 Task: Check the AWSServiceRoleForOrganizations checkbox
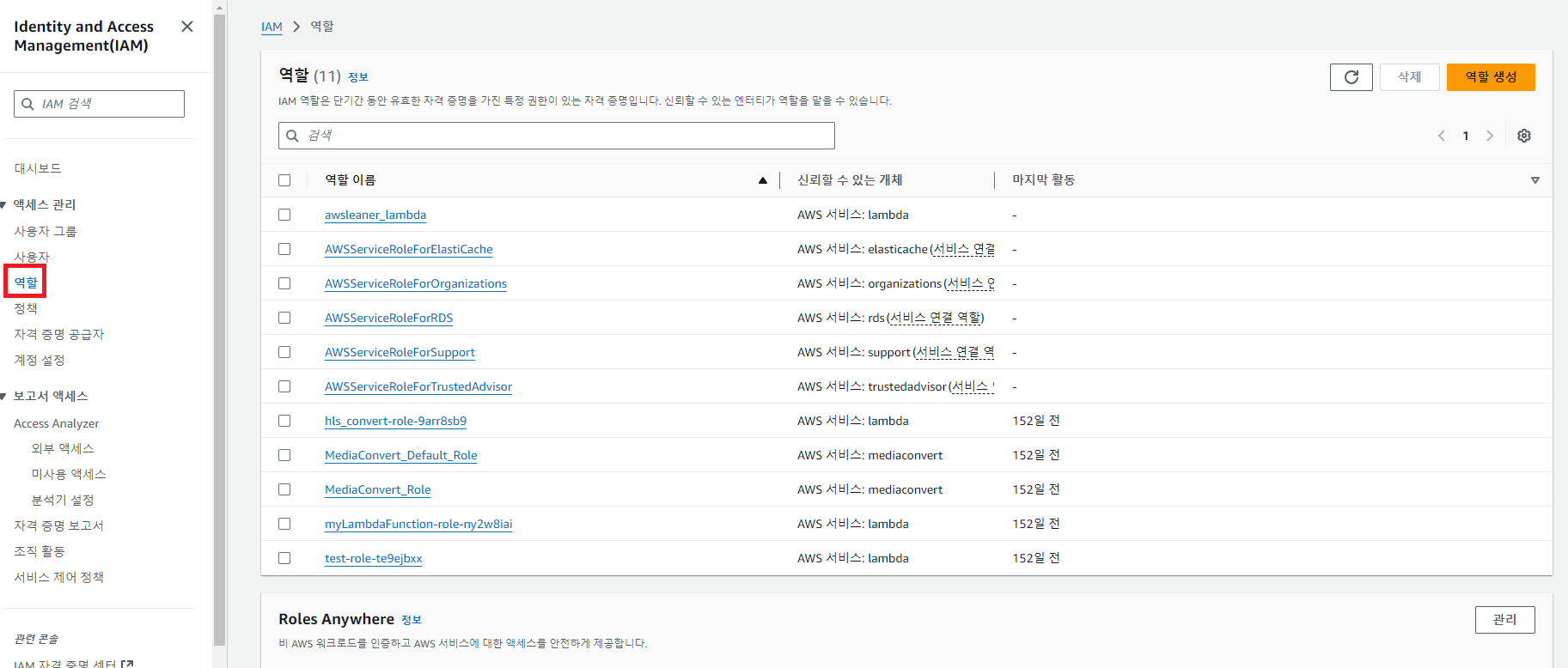284,283
